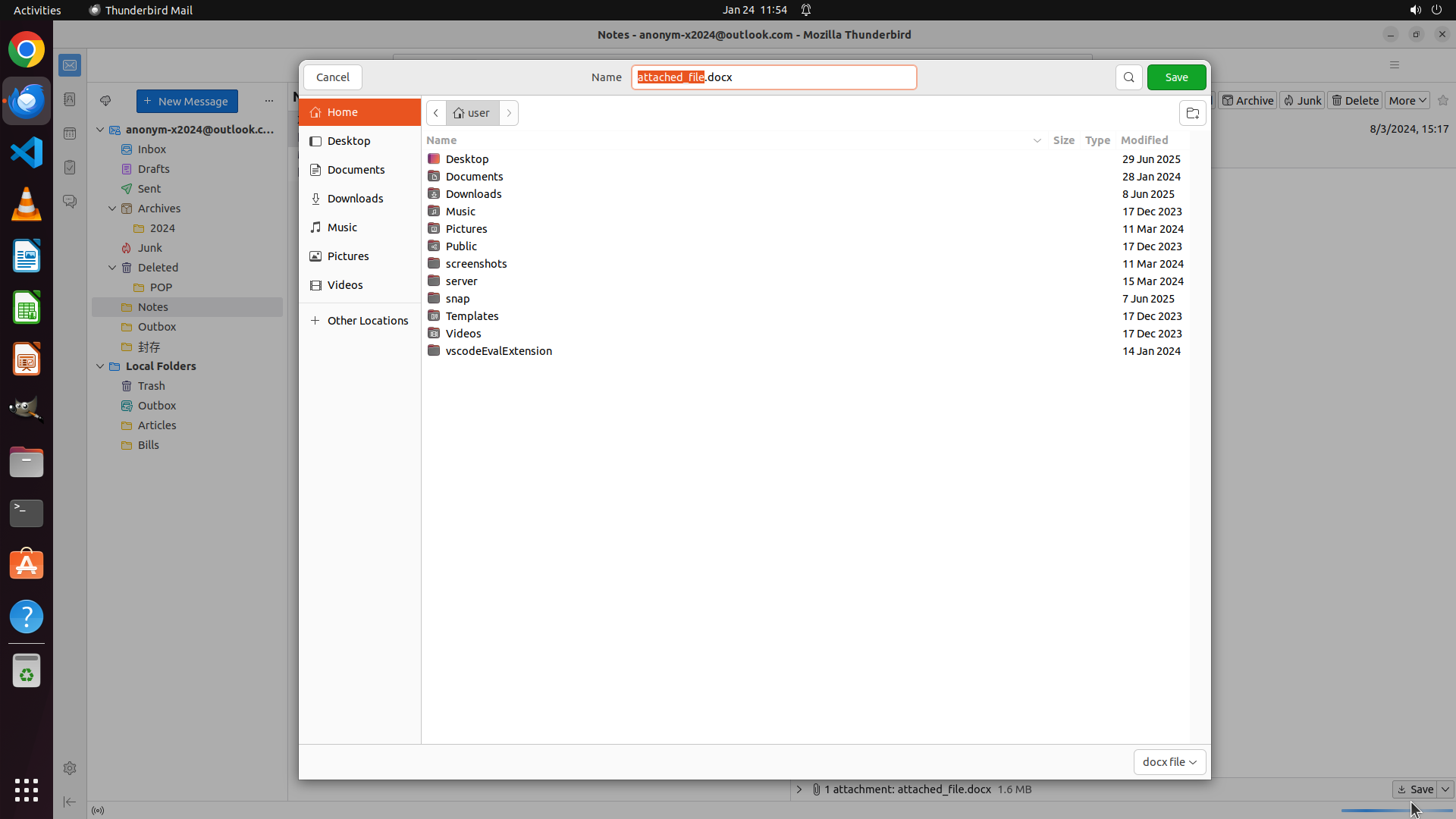
Task: Click the create new folder icon
Action: coord(1192,113)
